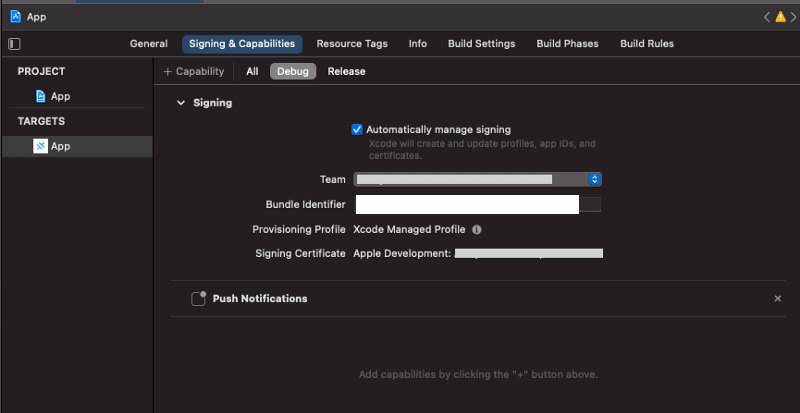Open the General tab
800x413 pixels.
[148, 44]
